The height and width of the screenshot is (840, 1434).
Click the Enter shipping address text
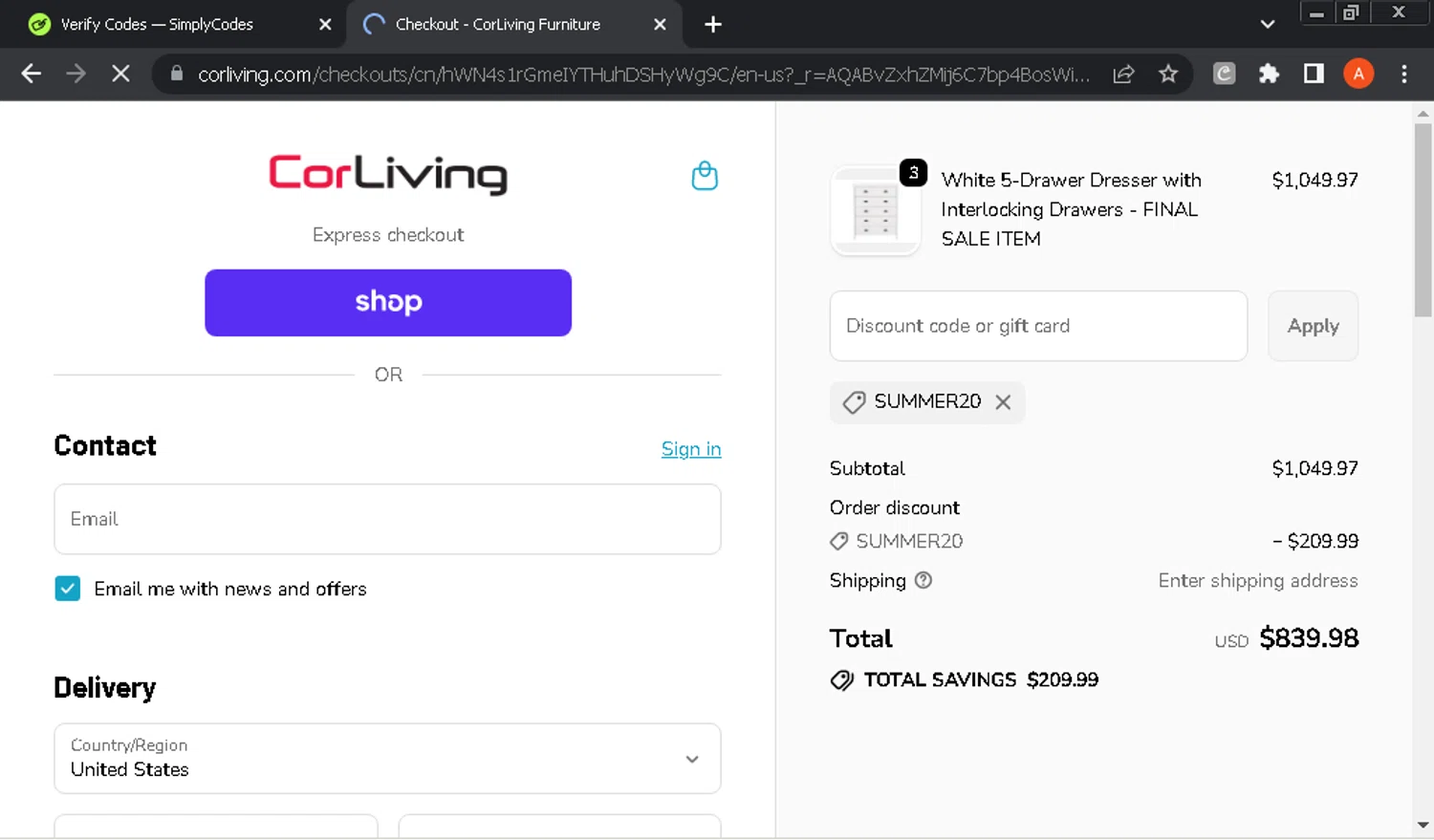[1258, 581]
